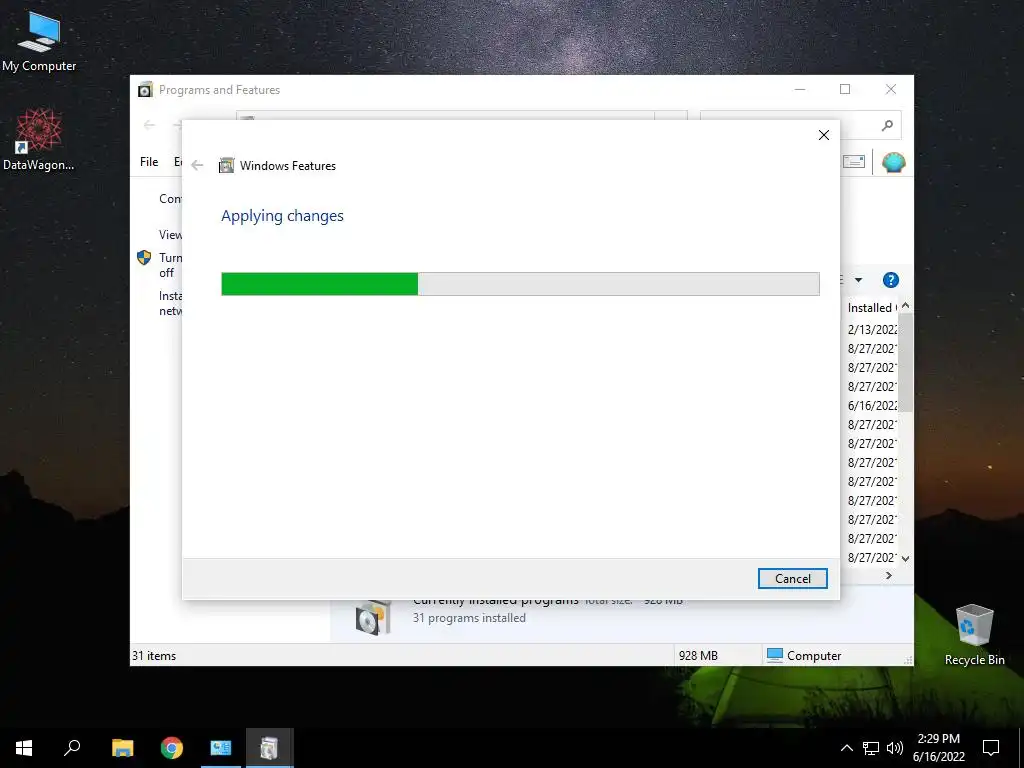
Task: Switch to Control Panel taskbar item
Action: click(221, 748)
